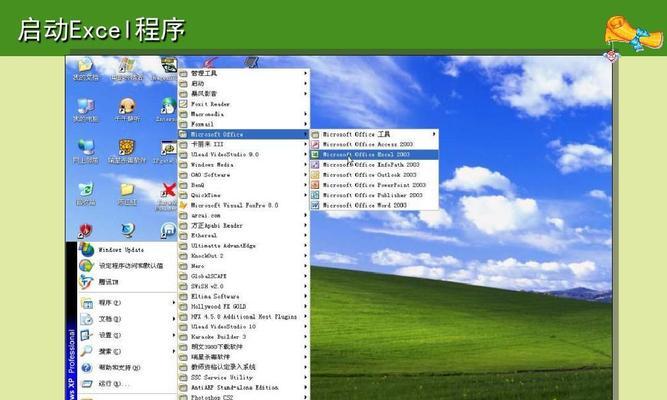Image resolution: width=667 pixels, height=400 pixels.
Task: Click the Microsoft Office PowerPoint 2003 icon
Action: click(x=315, y=185)
